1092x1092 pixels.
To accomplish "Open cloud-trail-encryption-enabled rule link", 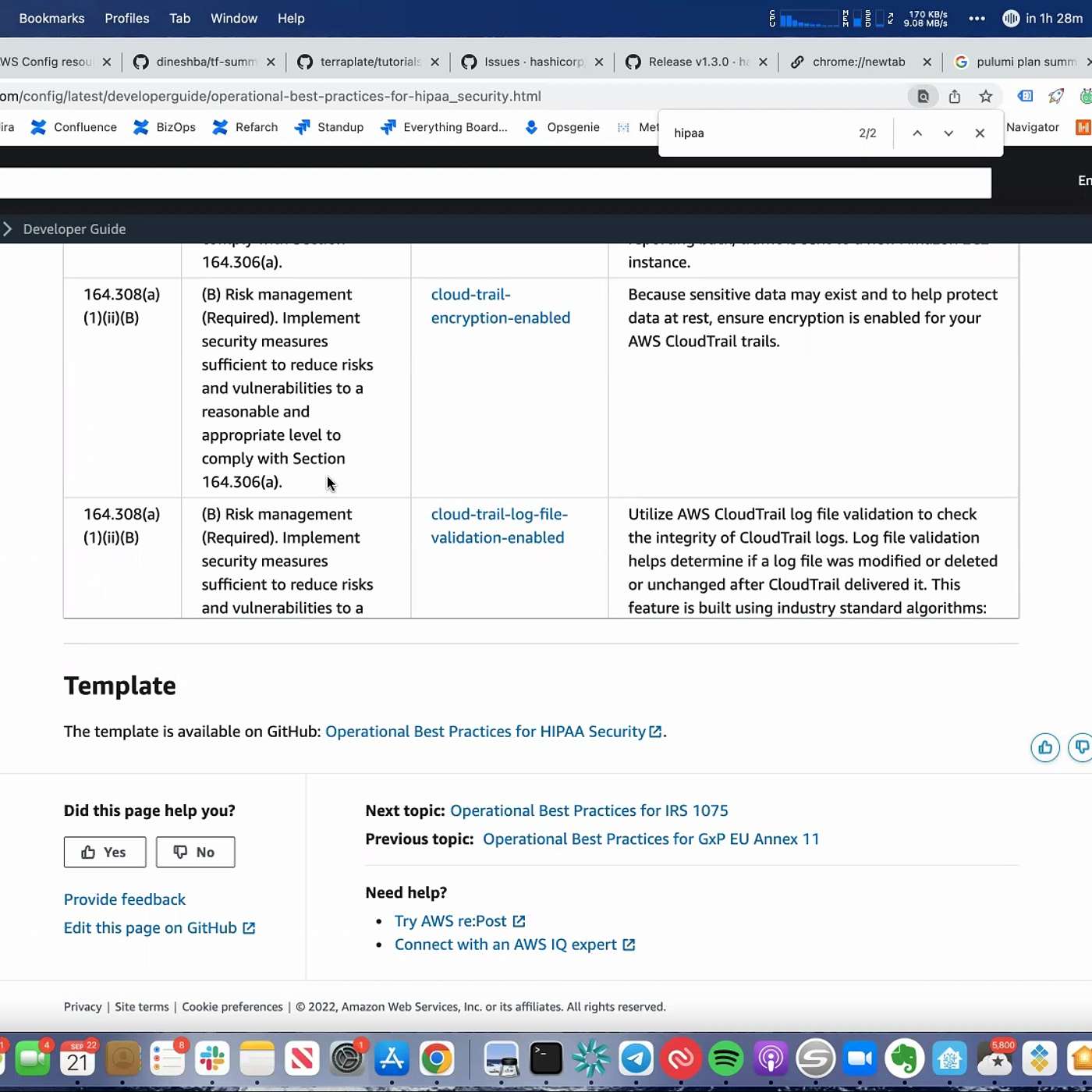I will tap(500, 307).
